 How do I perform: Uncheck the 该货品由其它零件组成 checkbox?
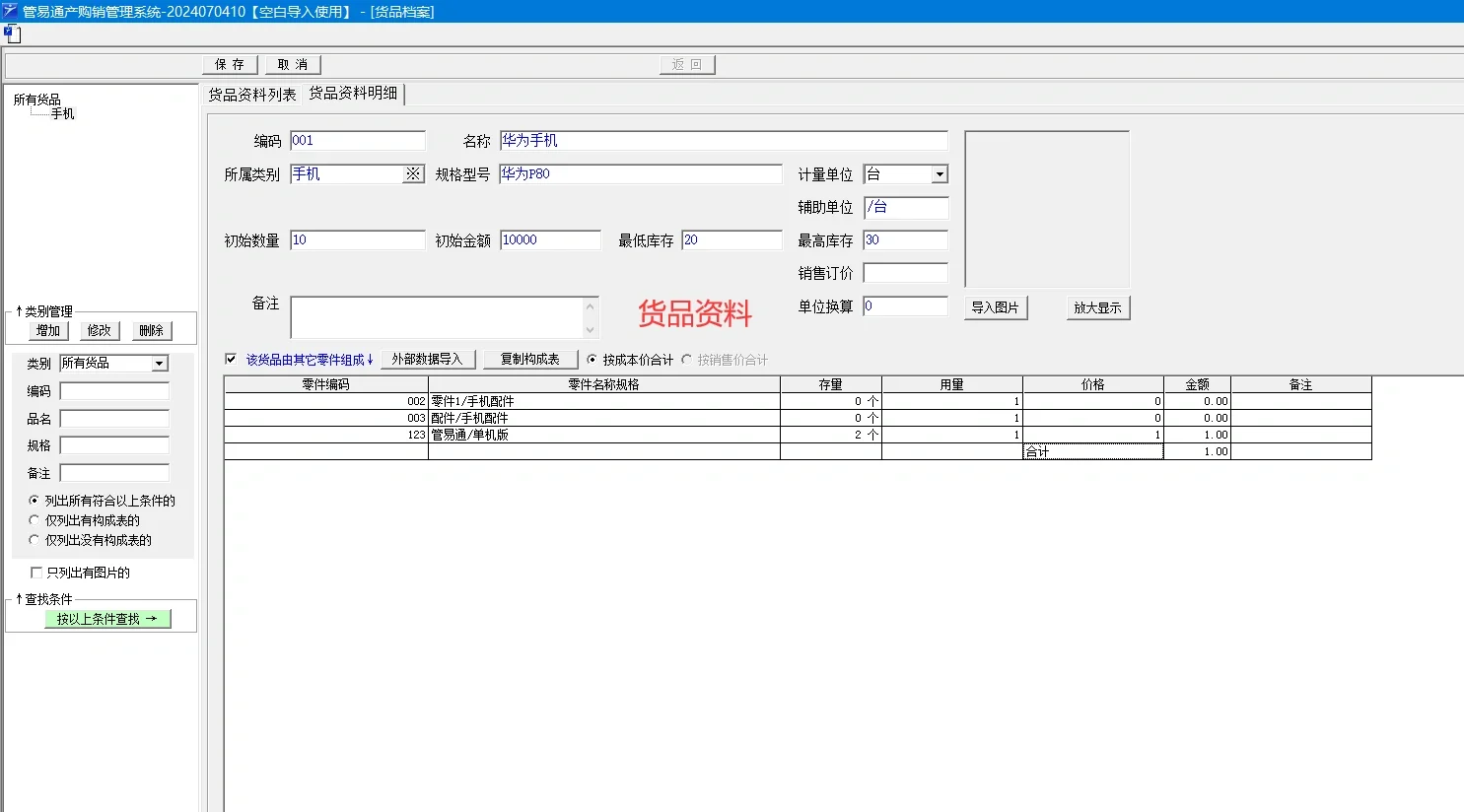point(232,359)
